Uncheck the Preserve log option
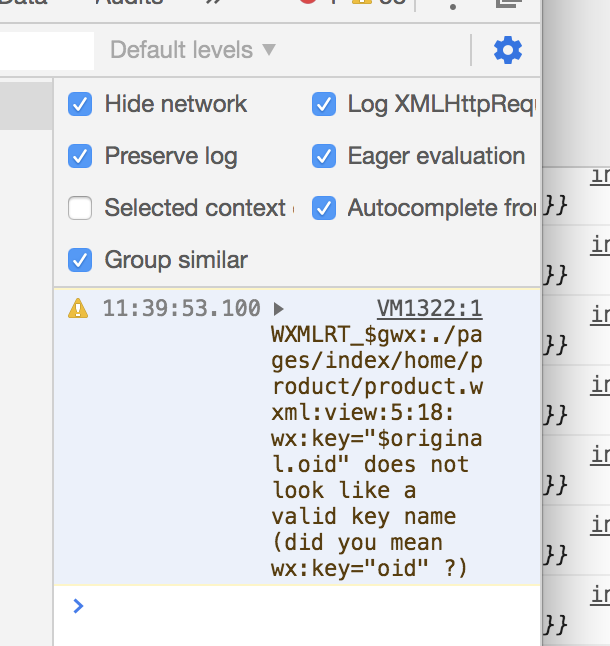The image size is (610, 646). 80,156
